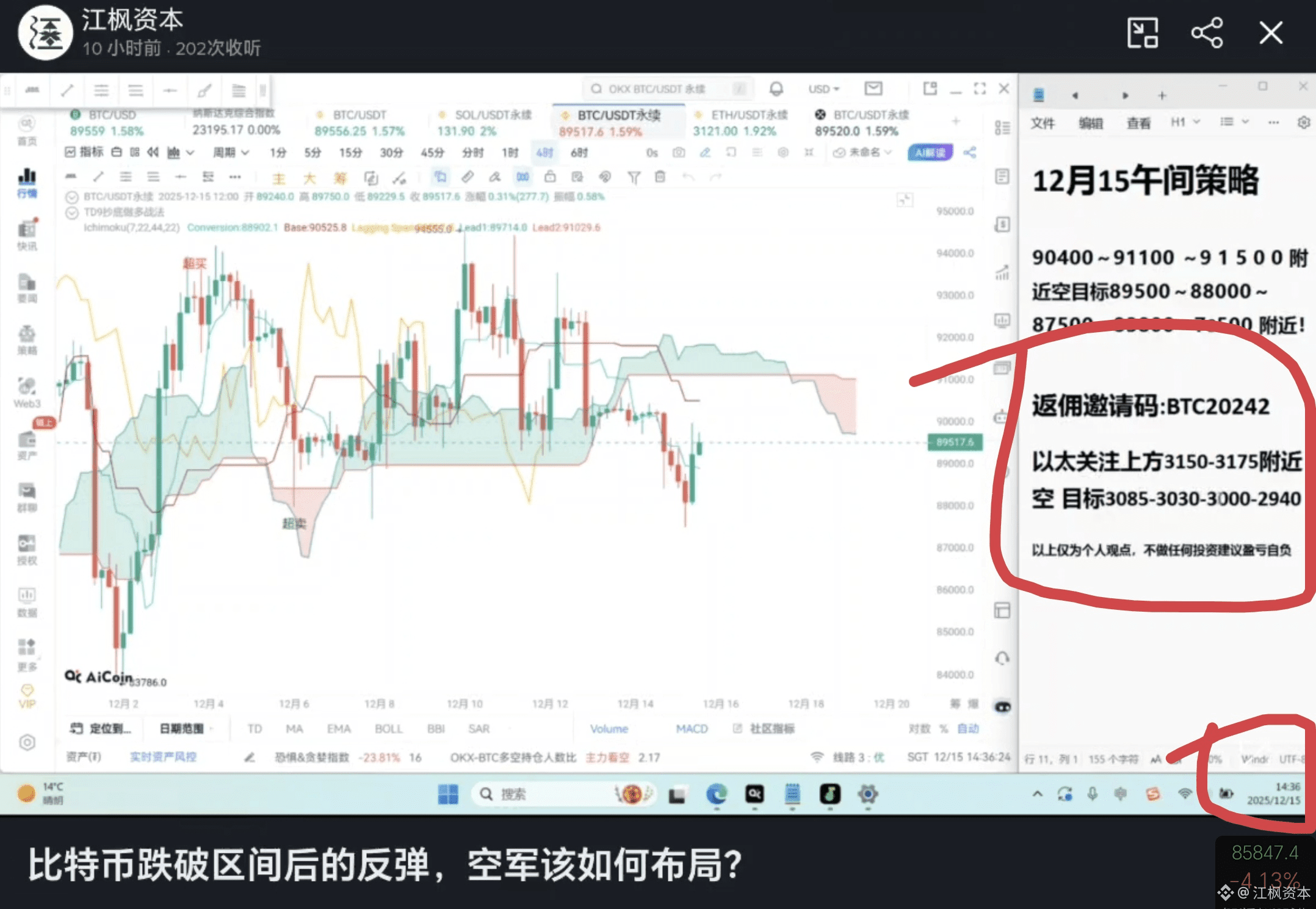This screenshot has height=909, width=1316.
Task: Select the ruler measurement tool
Action: [467, 177]
